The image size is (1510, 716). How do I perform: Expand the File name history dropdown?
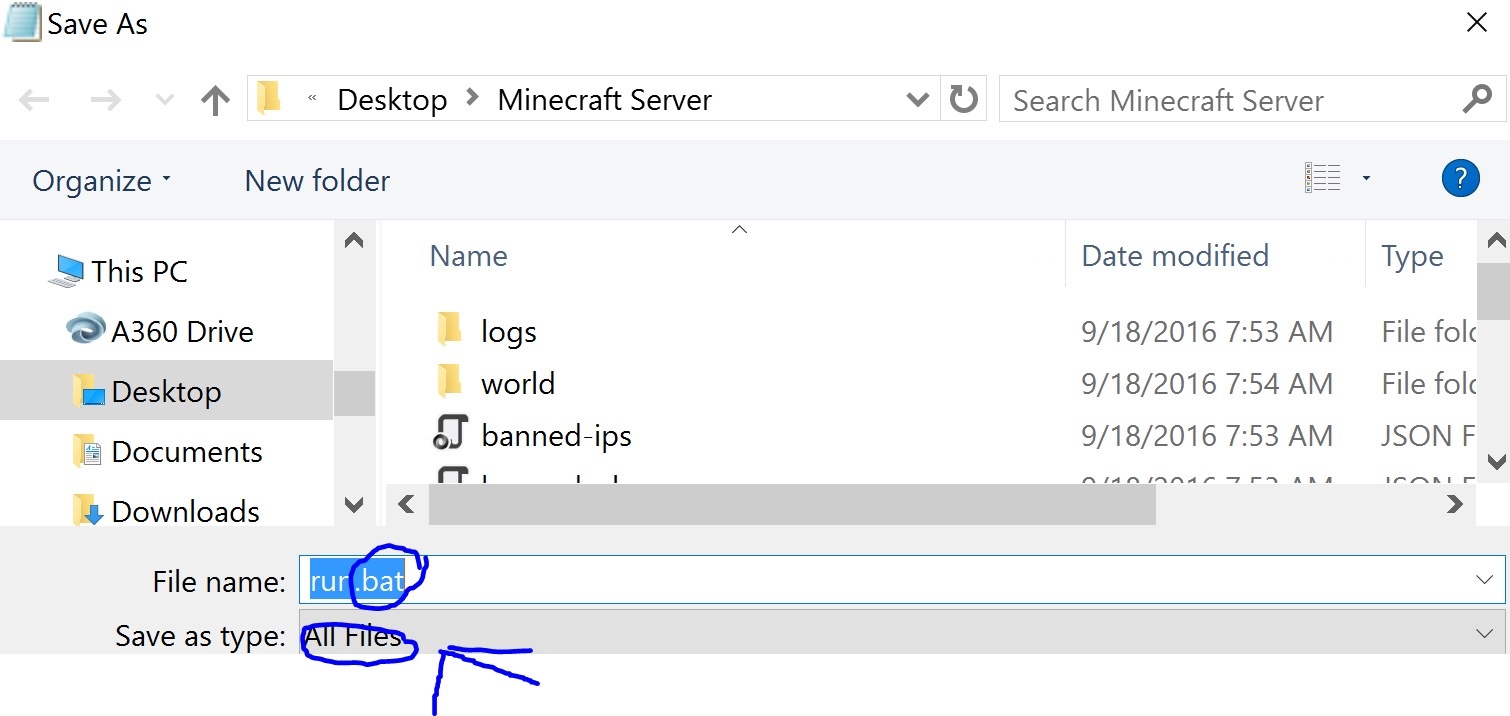click(1482, 580)
